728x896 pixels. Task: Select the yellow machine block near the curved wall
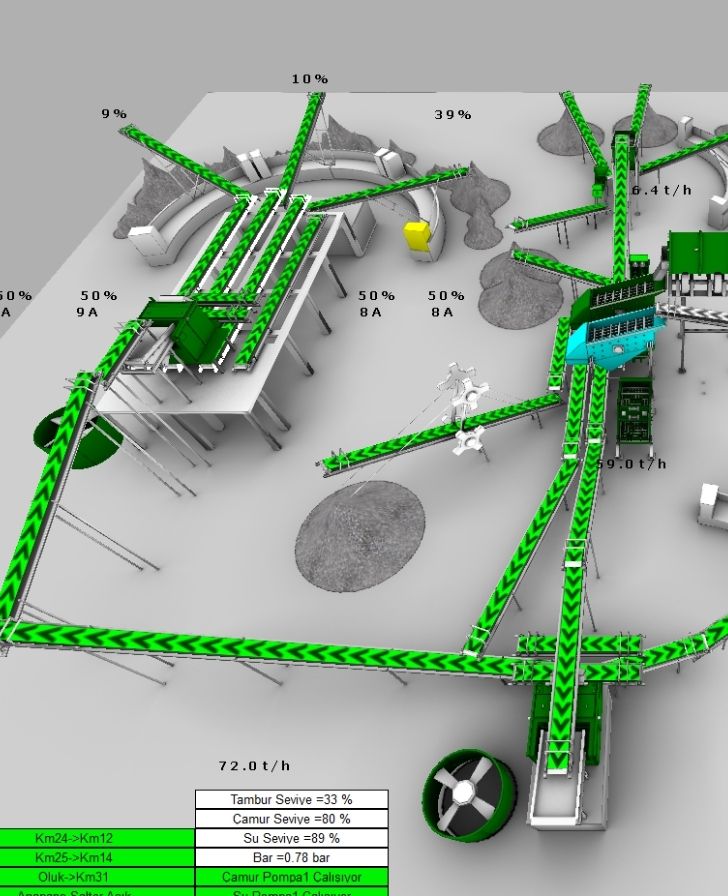pyautogui.click(x=416, y=236)
